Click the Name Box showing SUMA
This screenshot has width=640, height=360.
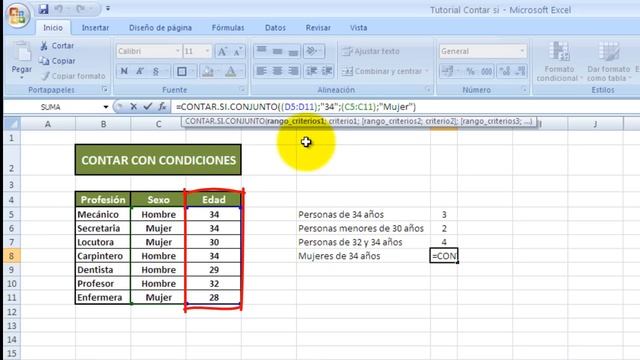(52, 107)
